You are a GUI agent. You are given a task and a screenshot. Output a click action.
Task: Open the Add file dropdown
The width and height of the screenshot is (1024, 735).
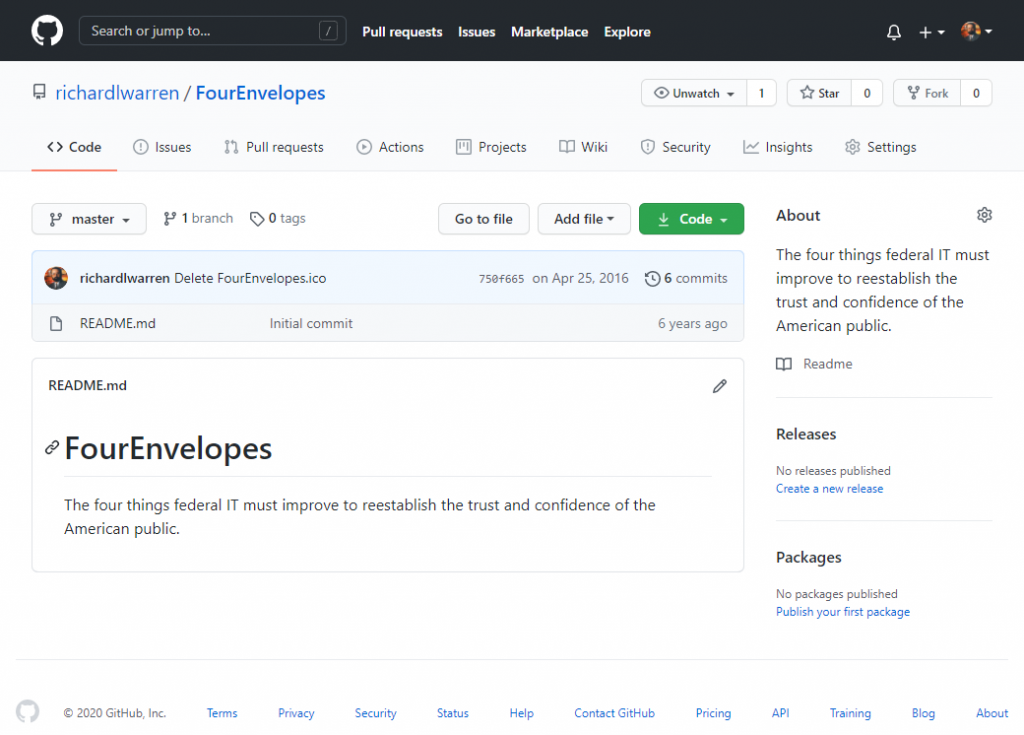583,219
